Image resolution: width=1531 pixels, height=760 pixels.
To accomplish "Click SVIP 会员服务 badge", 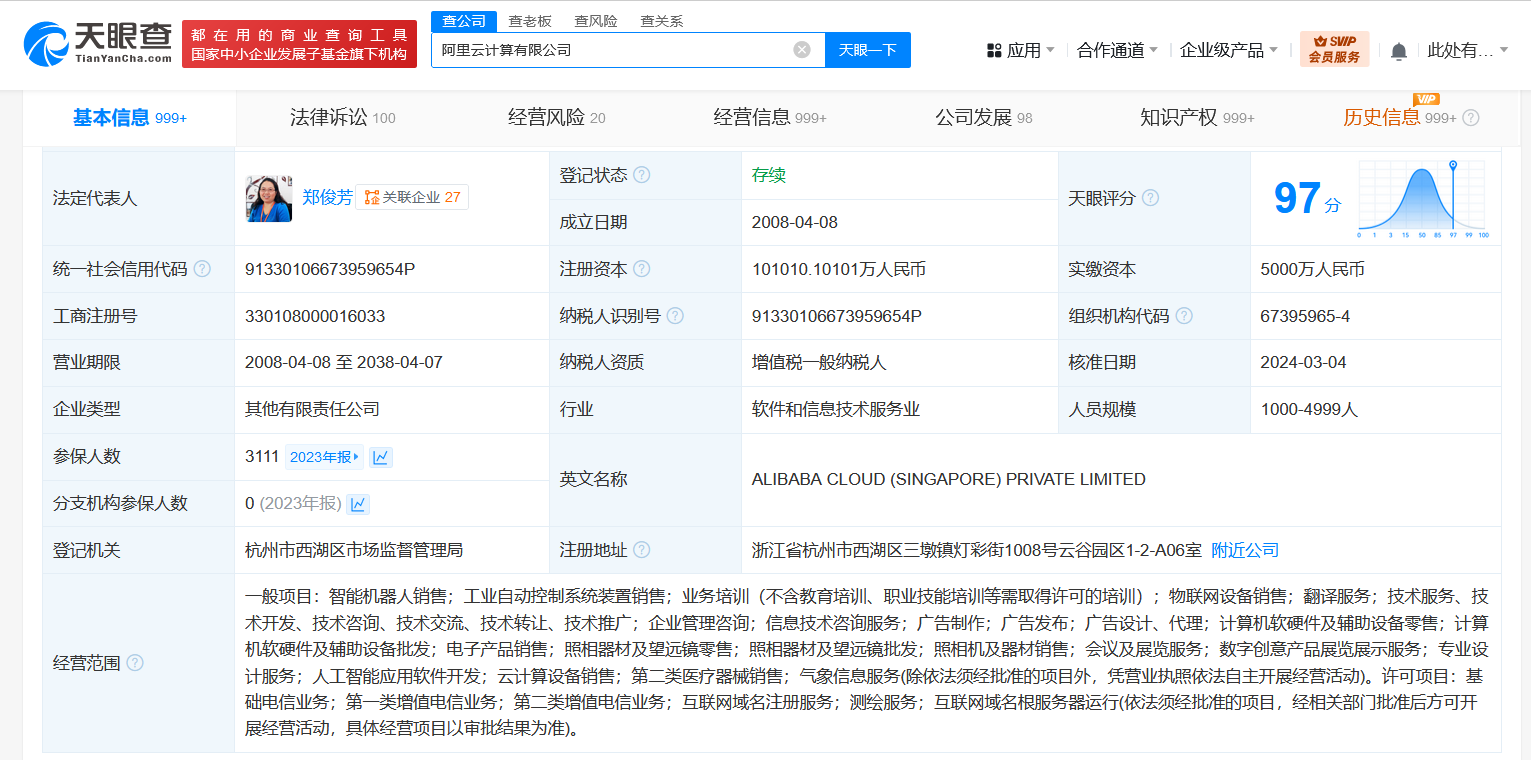I will click(1334, 49).
